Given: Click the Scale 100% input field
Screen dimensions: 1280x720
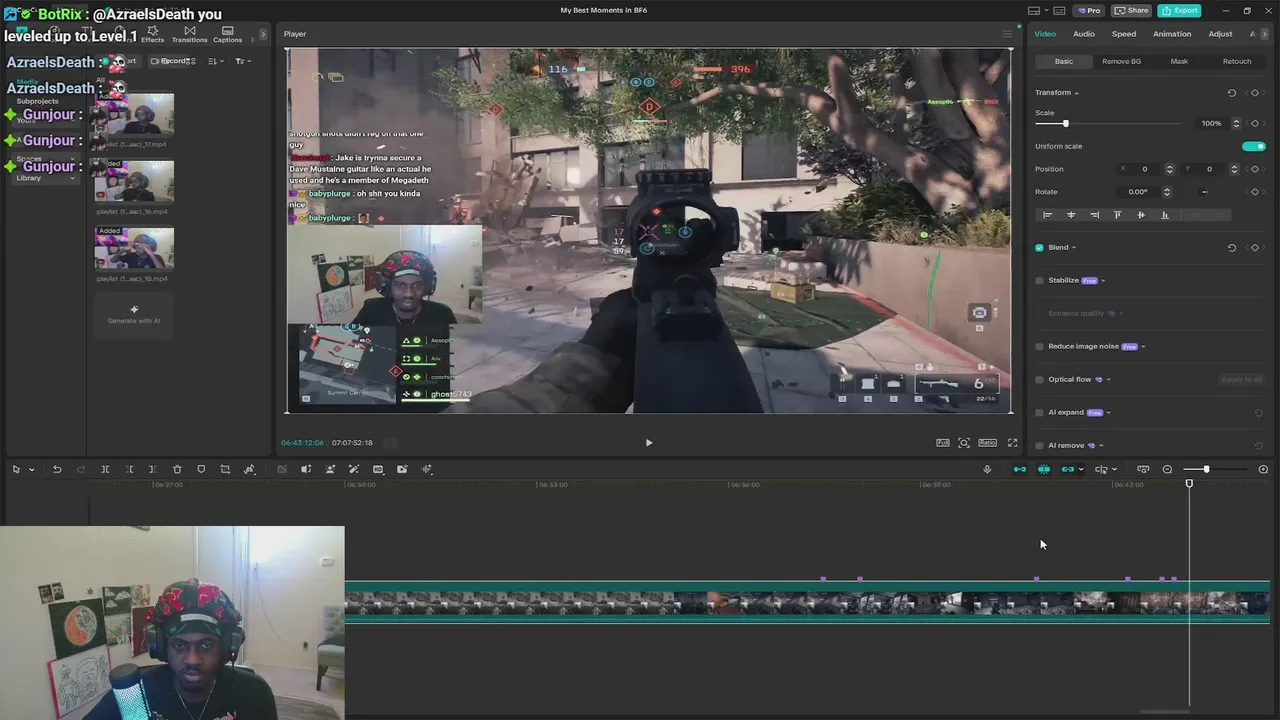Looking at the screenshot, I should pos(1211,123).
